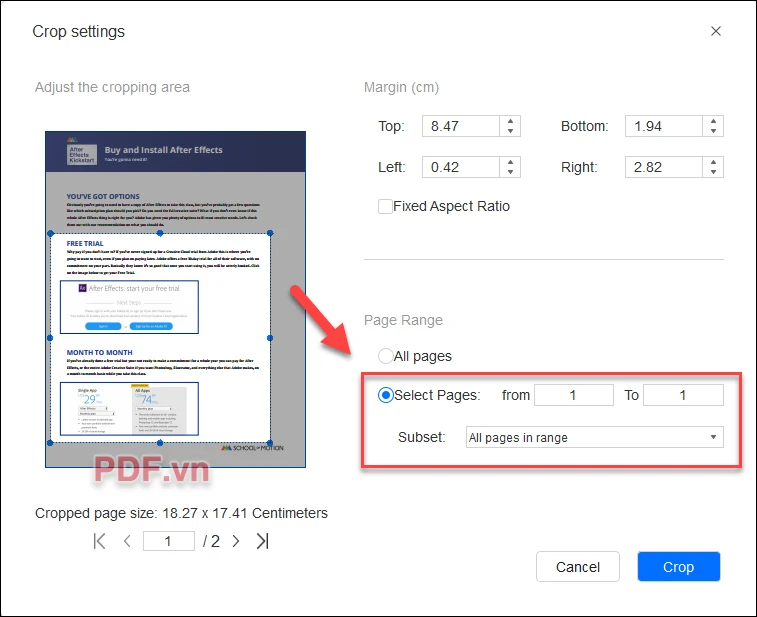This screenshot has width=757, height=617.
Task: Focus the Bottom margin input field
Action: 663,126
